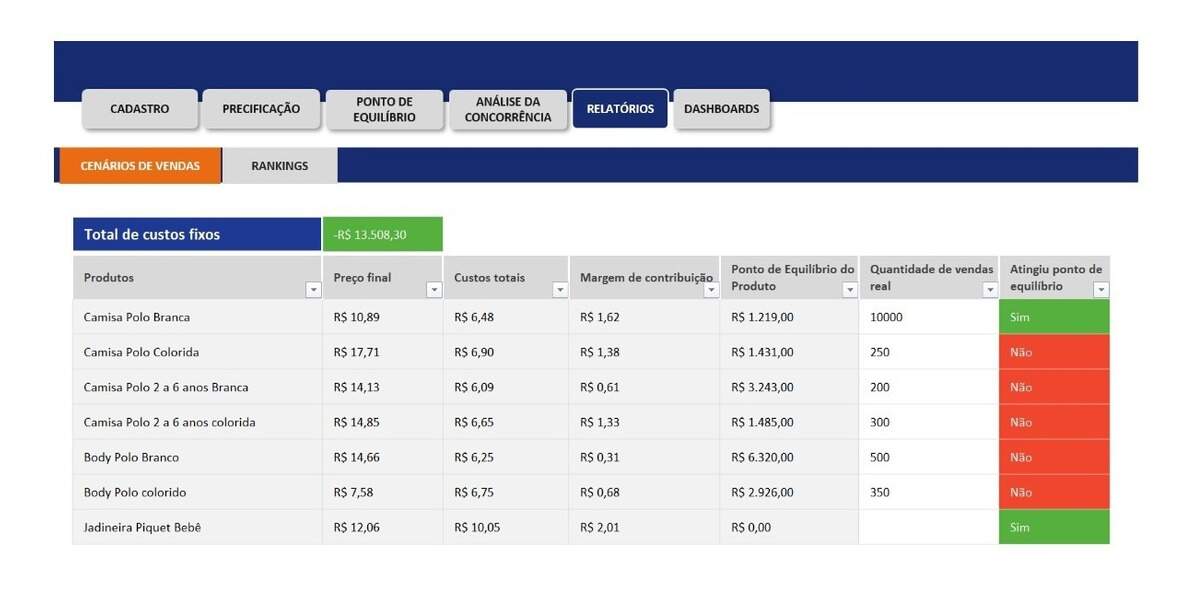Select the RELATÓRIOS button

coord(620,109)
